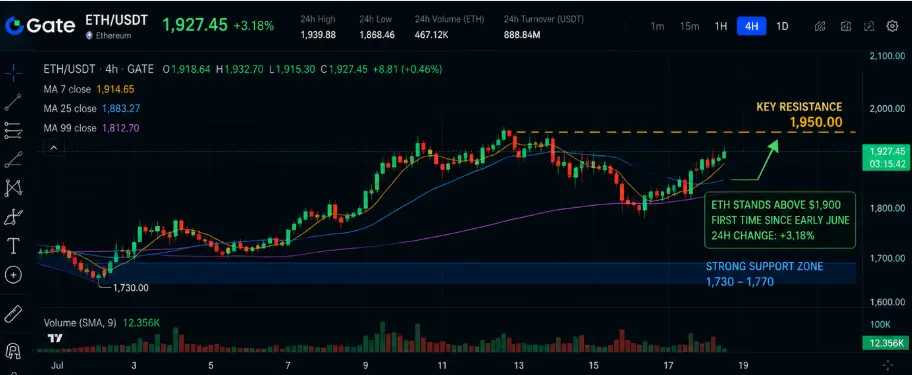Click the 24h Volume value 467.12K
Screen dimensions: 912x375
[x=431, y=35]
